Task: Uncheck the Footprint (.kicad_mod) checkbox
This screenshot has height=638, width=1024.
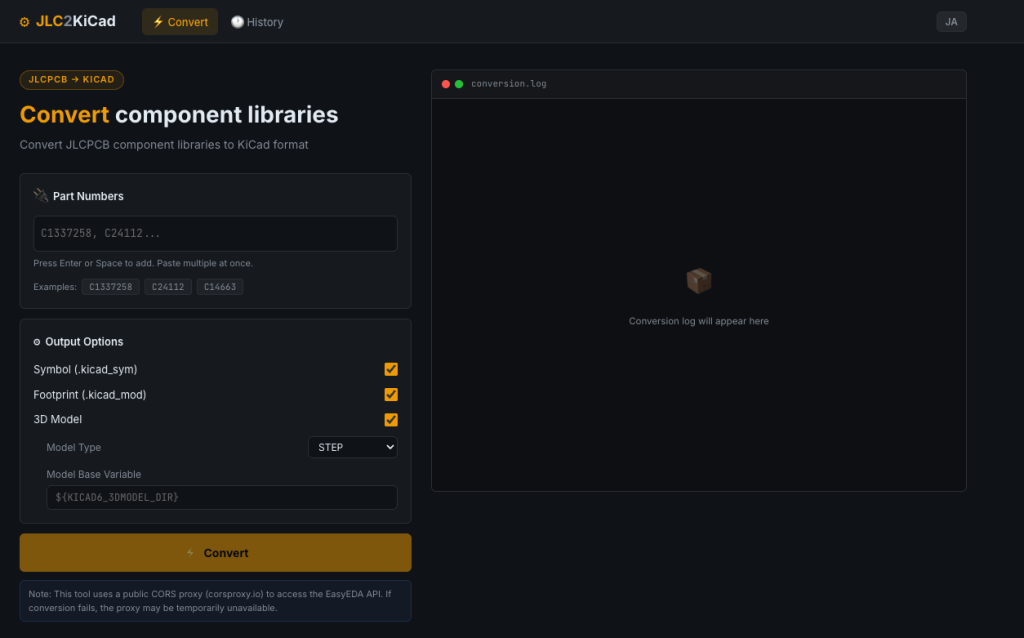Action: click(x=391, y=394)
